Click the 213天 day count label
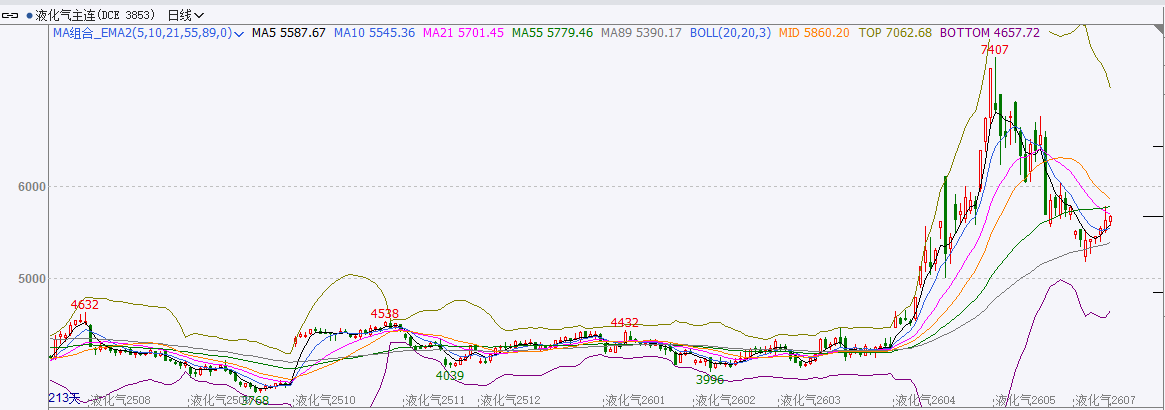Viewport: 1165px width, 410px height. 64,399
